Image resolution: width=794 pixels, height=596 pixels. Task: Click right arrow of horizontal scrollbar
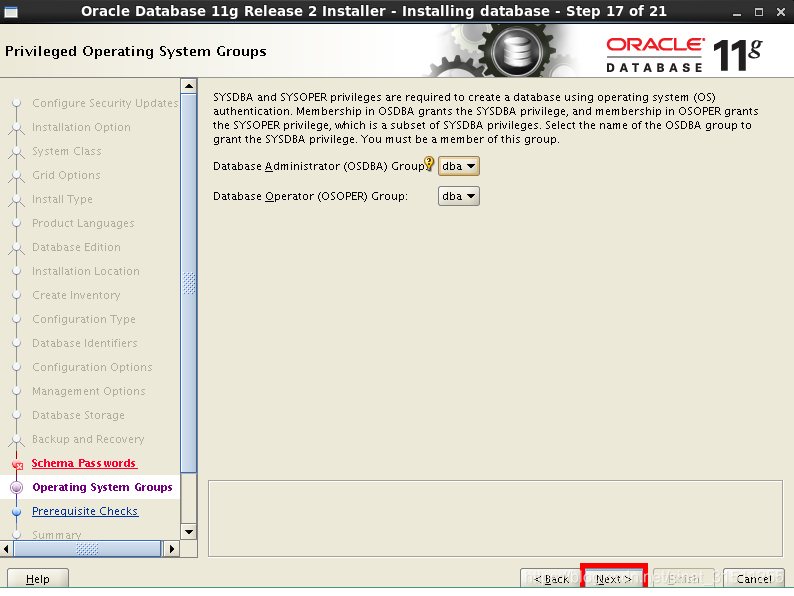point(172,548)
